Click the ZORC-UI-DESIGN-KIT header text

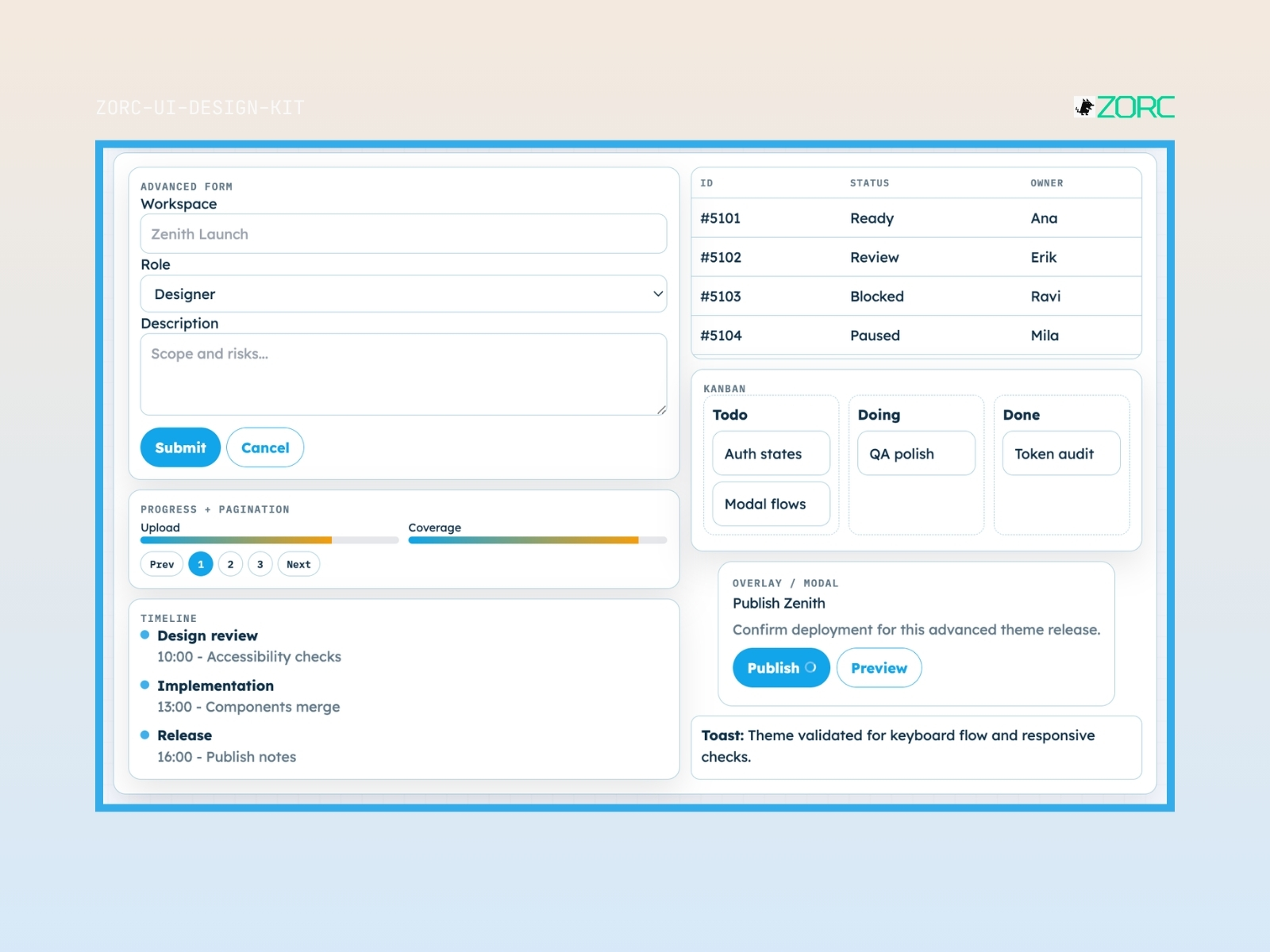coord(200,107)
